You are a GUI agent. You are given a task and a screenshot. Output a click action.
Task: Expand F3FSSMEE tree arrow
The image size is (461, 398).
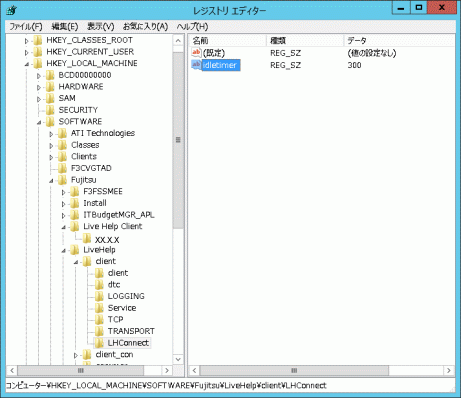[x=63, y=193]
